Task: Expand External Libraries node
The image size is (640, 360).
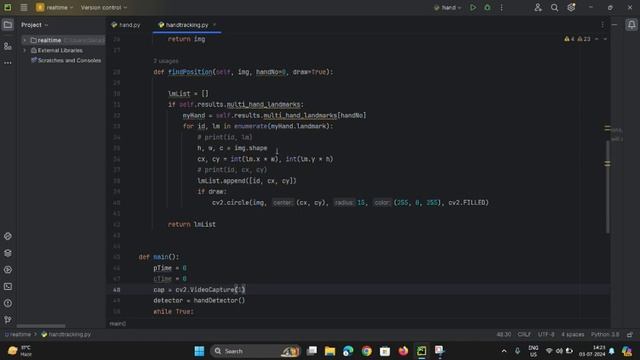Action: point(25,50)
